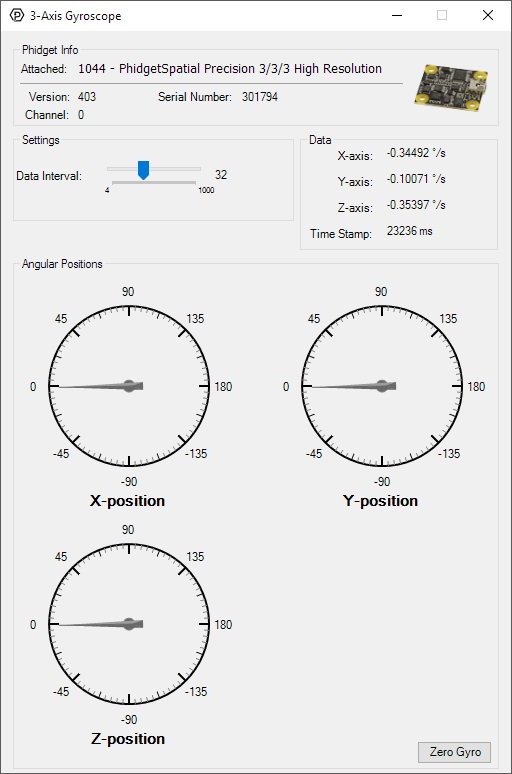Minimize the 3-Axis Gyroscope window
Image resolution: width=512 pixels, height=774 pixels.
click(397, 15)
